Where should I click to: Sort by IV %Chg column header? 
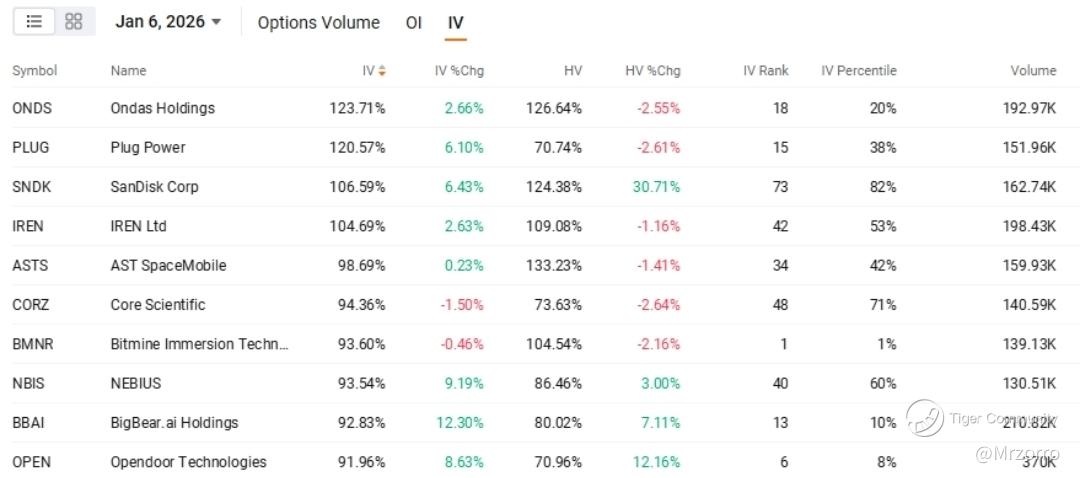coord(459,71)
